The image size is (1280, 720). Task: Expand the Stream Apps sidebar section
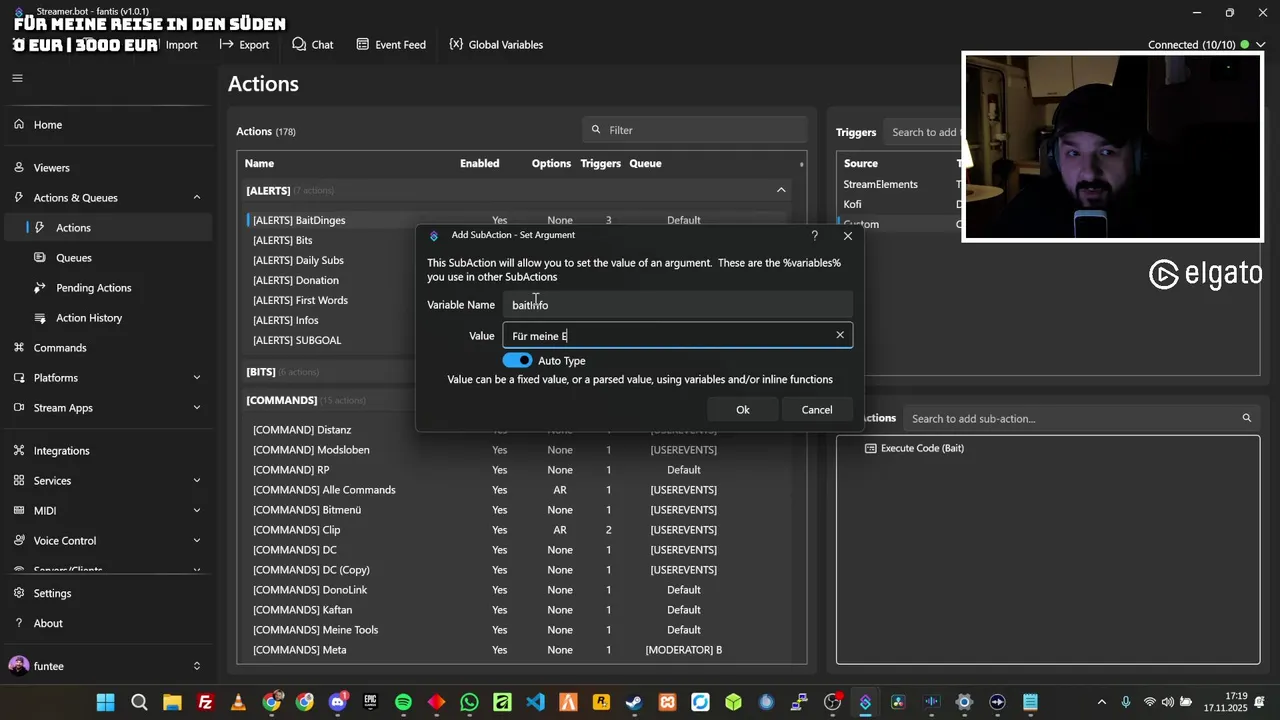(197, 408)
